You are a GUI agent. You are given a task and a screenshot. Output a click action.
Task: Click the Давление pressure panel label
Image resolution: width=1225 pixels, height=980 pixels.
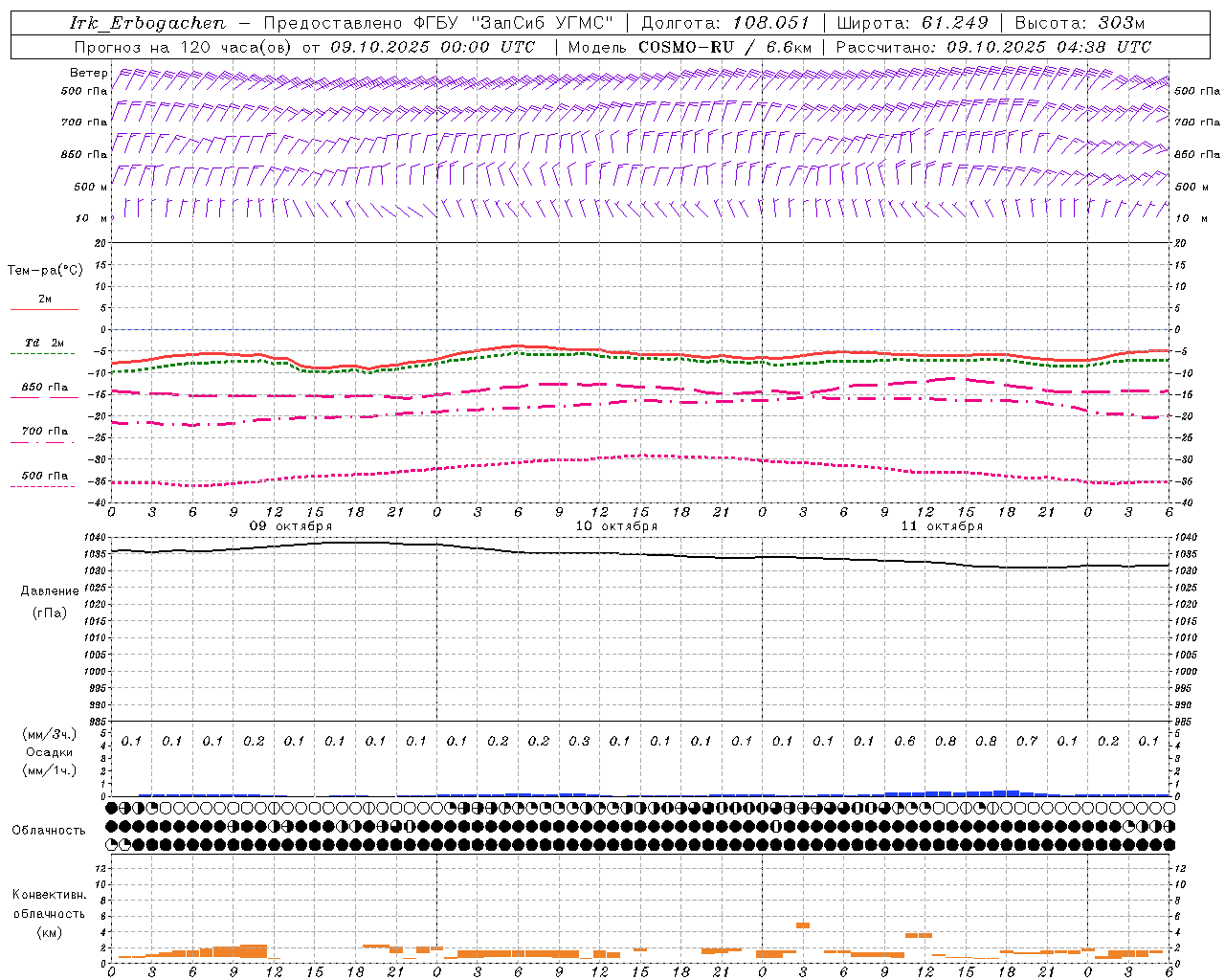click(x=50, y=591)
